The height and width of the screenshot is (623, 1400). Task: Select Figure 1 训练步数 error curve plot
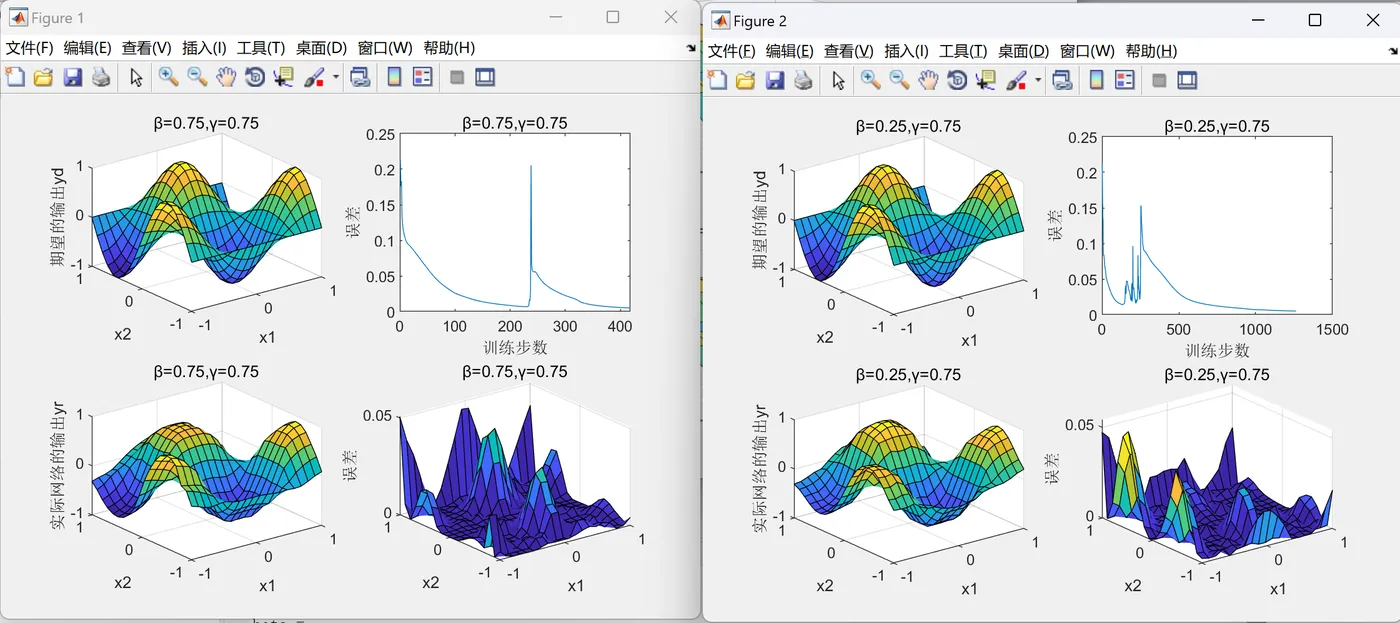tap(514, 223)
